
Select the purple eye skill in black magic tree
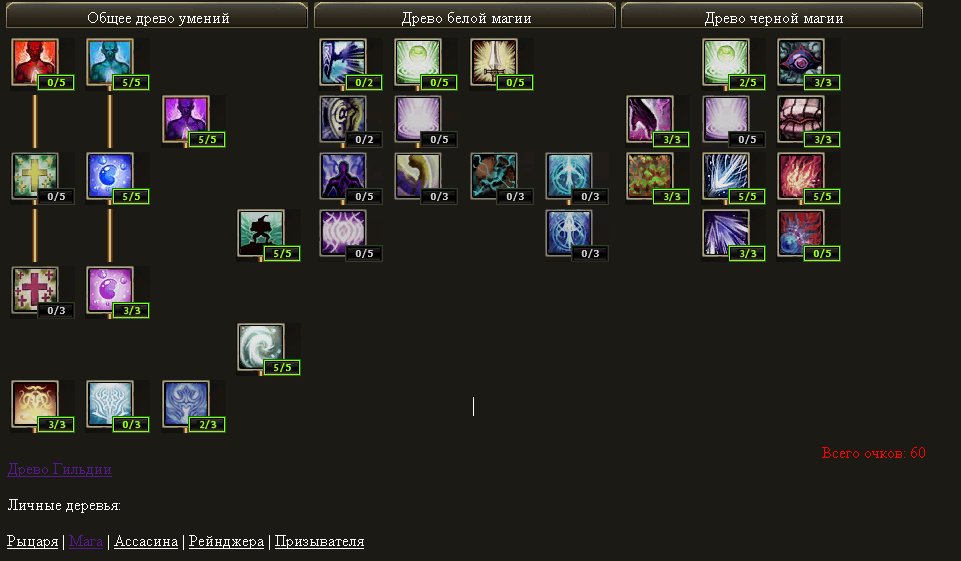coord(801,62)
